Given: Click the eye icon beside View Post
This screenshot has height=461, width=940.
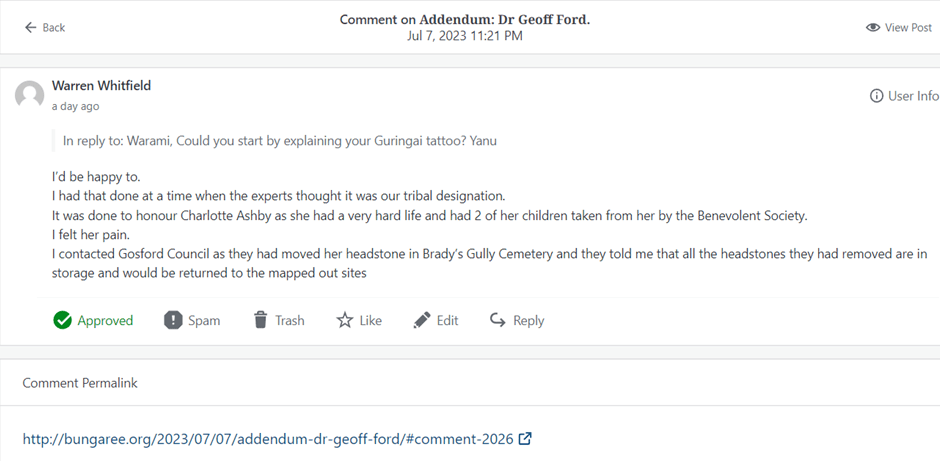Looking at the screenshot, I should click(x=873, y=27).
